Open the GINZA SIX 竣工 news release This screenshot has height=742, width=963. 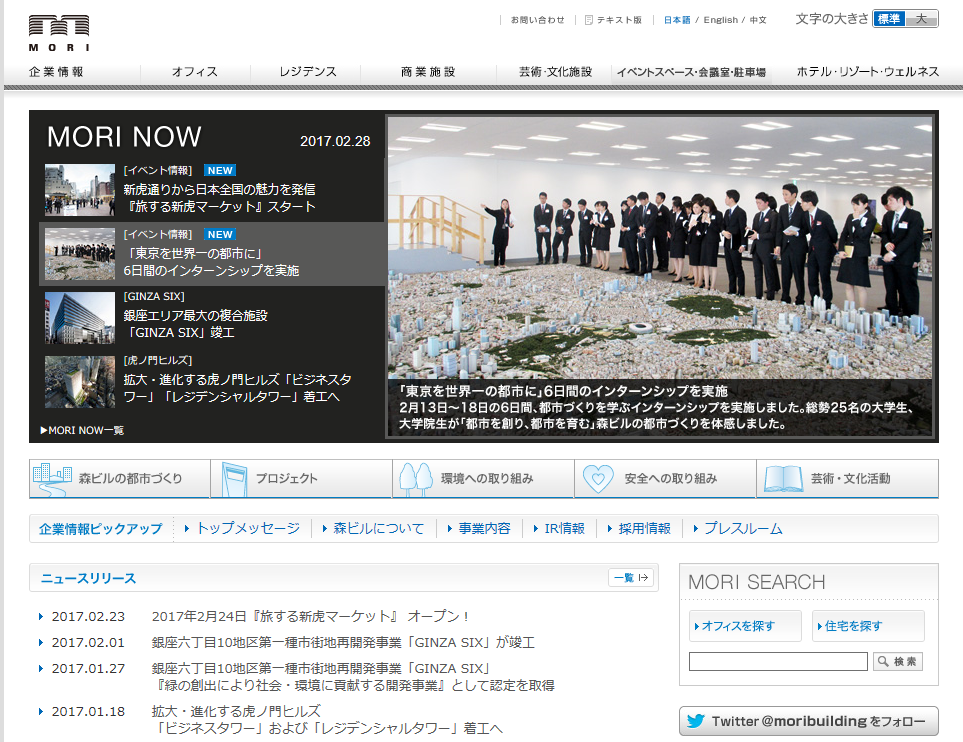coord(340,642)
